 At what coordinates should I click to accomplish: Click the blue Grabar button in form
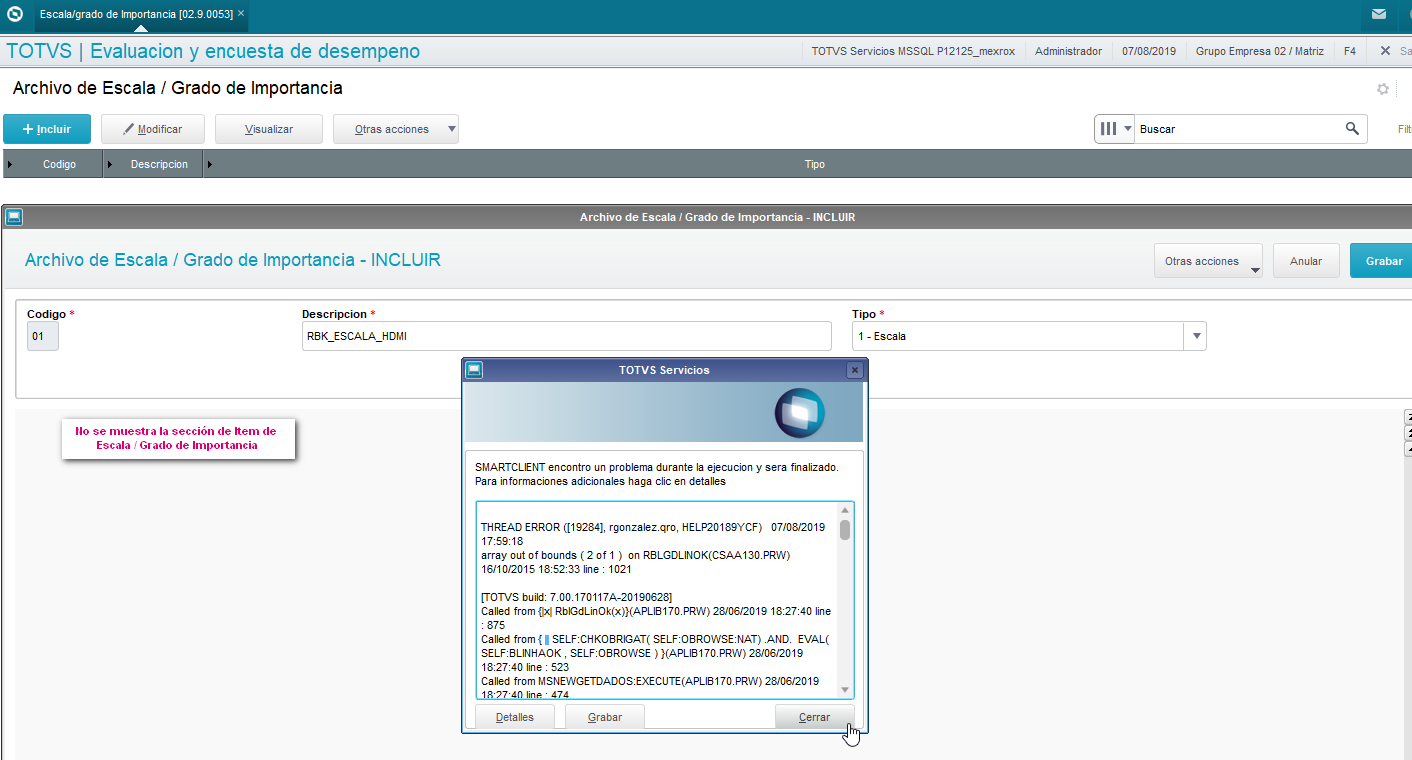coord(1383,260)
